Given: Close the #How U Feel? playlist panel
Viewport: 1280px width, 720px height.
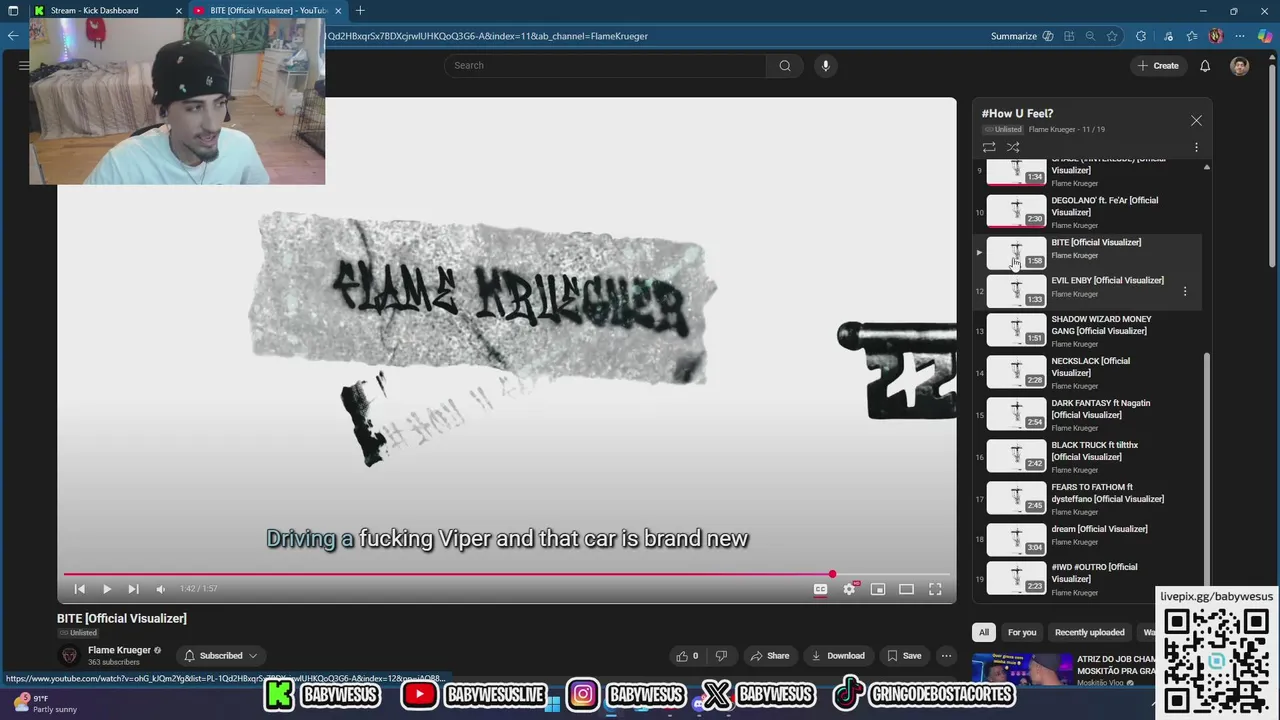Looking at the screenshot, I should (1196, 120).
